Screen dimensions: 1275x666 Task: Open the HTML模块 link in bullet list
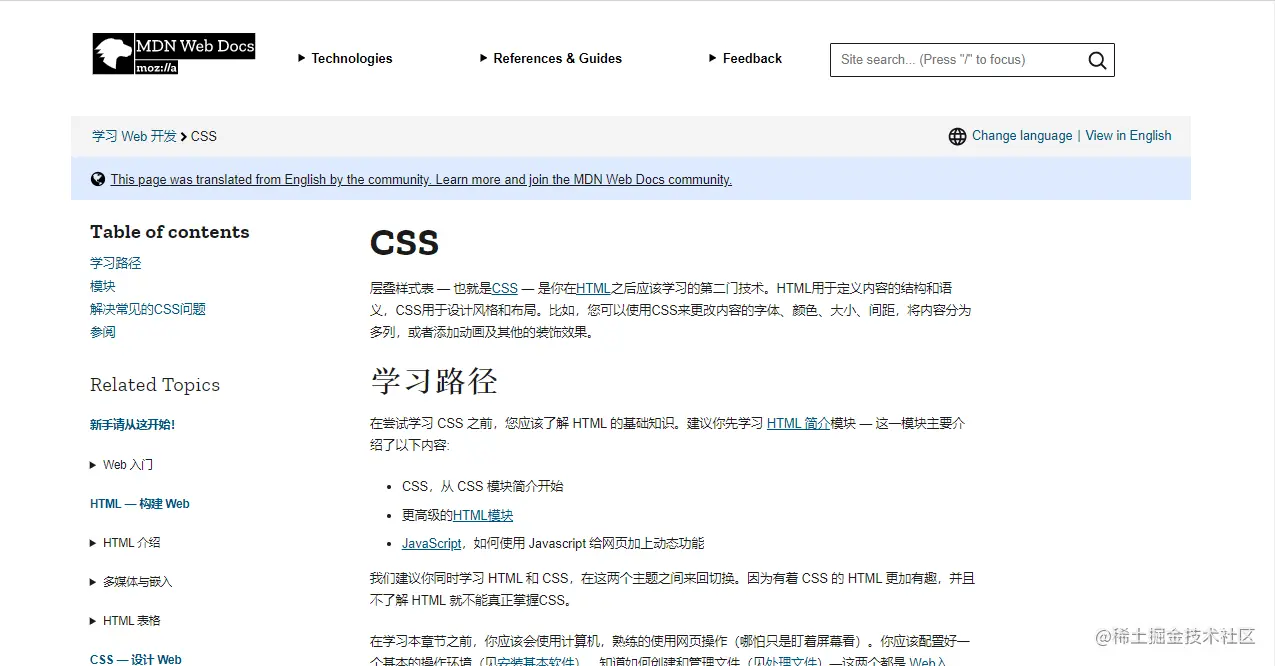pos(483,515)
